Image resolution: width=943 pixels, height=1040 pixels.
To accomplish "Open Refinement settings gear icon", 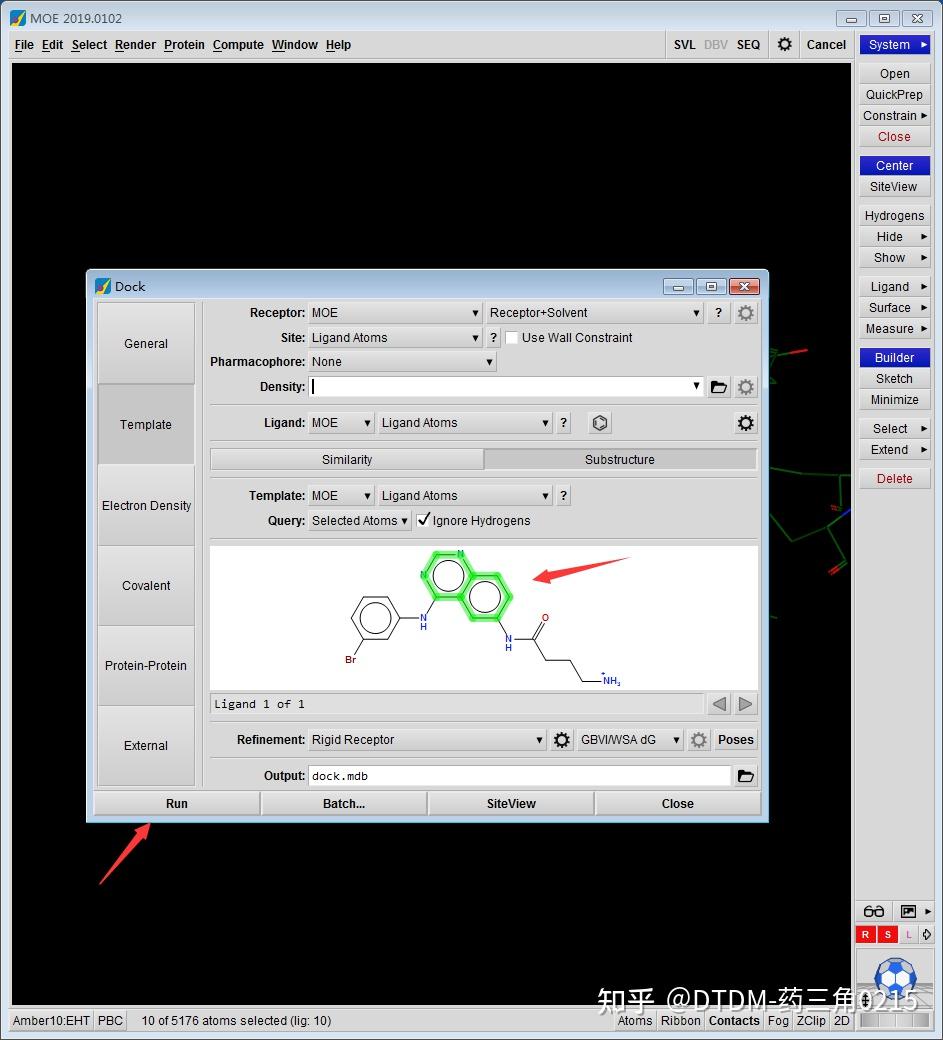I will 562,740.
